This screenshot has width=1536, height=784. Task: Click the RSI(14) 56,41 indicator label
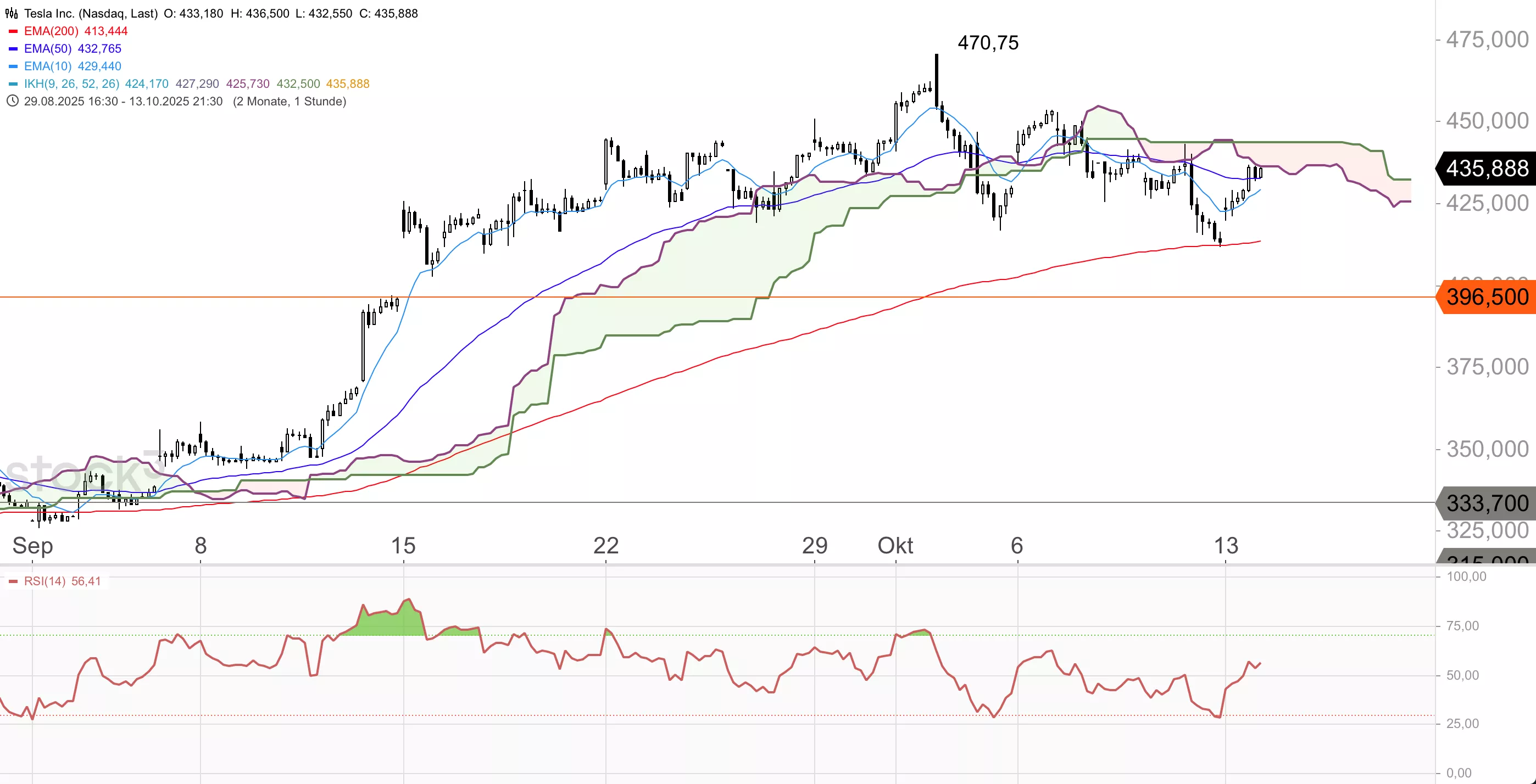pyautogui.click(x=62, y=581)
